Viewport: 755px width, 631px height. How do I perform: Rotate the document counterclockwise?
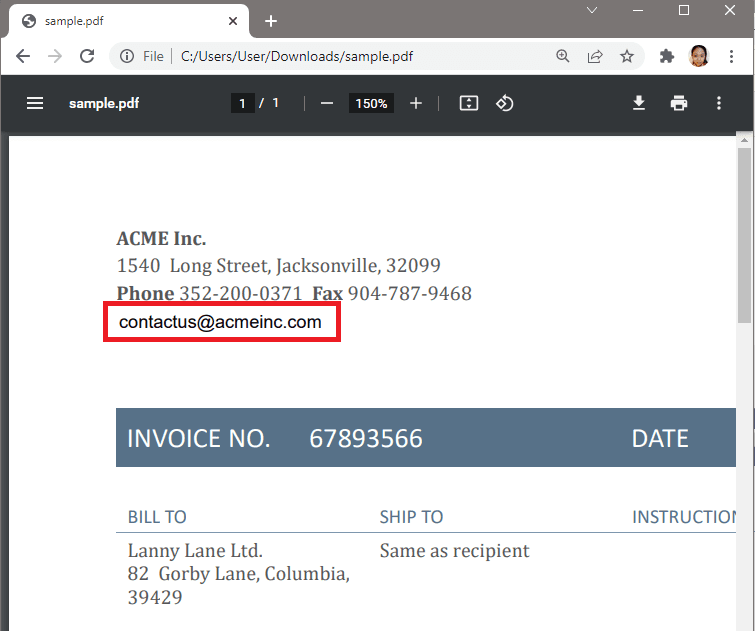(x=505, y=103)
